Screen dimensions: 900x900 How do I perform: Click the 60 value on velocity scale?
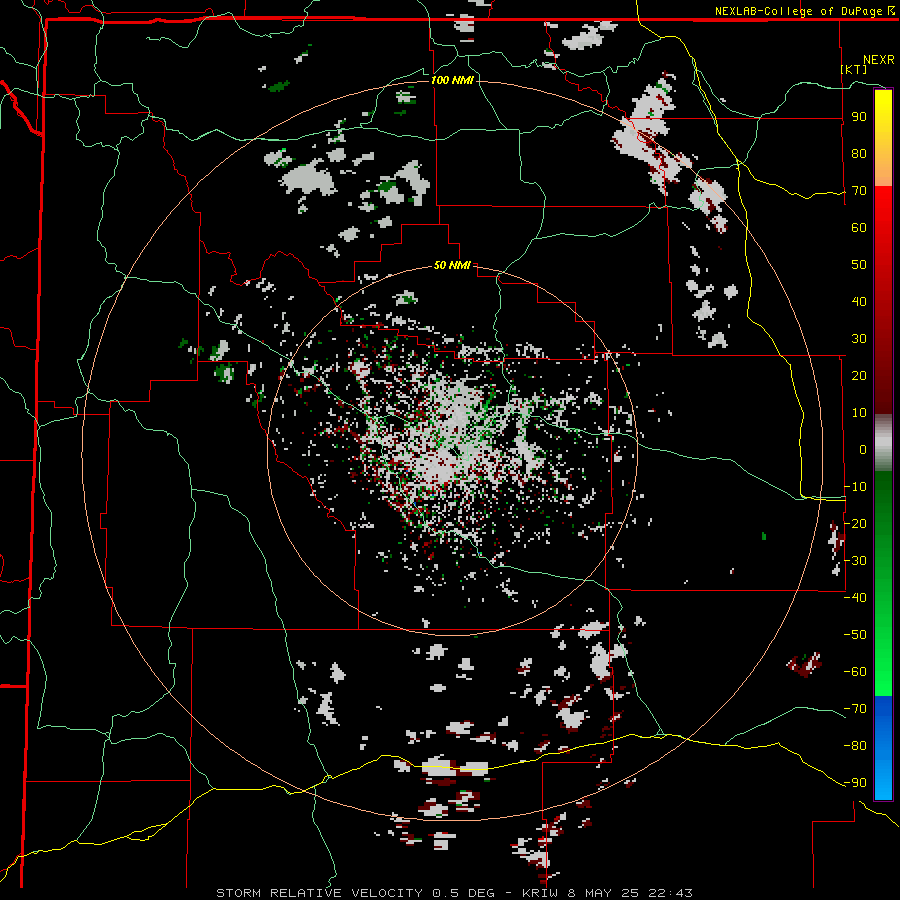tap(859, 228)
